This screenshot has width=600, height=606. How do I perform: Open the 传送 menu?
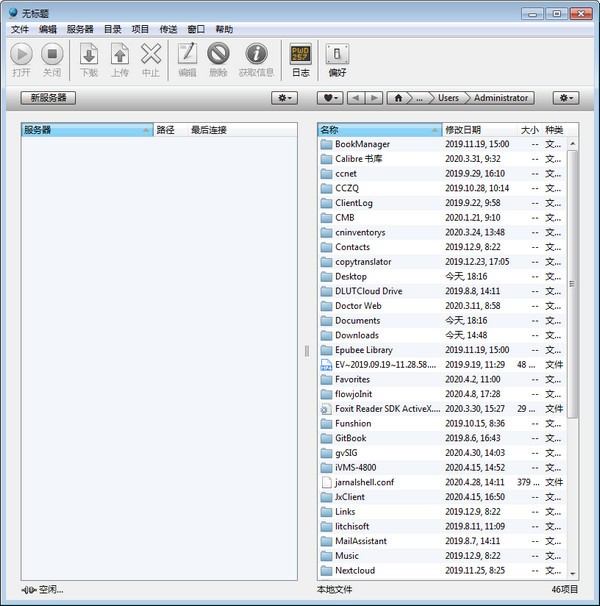click(x=168, y=29)
